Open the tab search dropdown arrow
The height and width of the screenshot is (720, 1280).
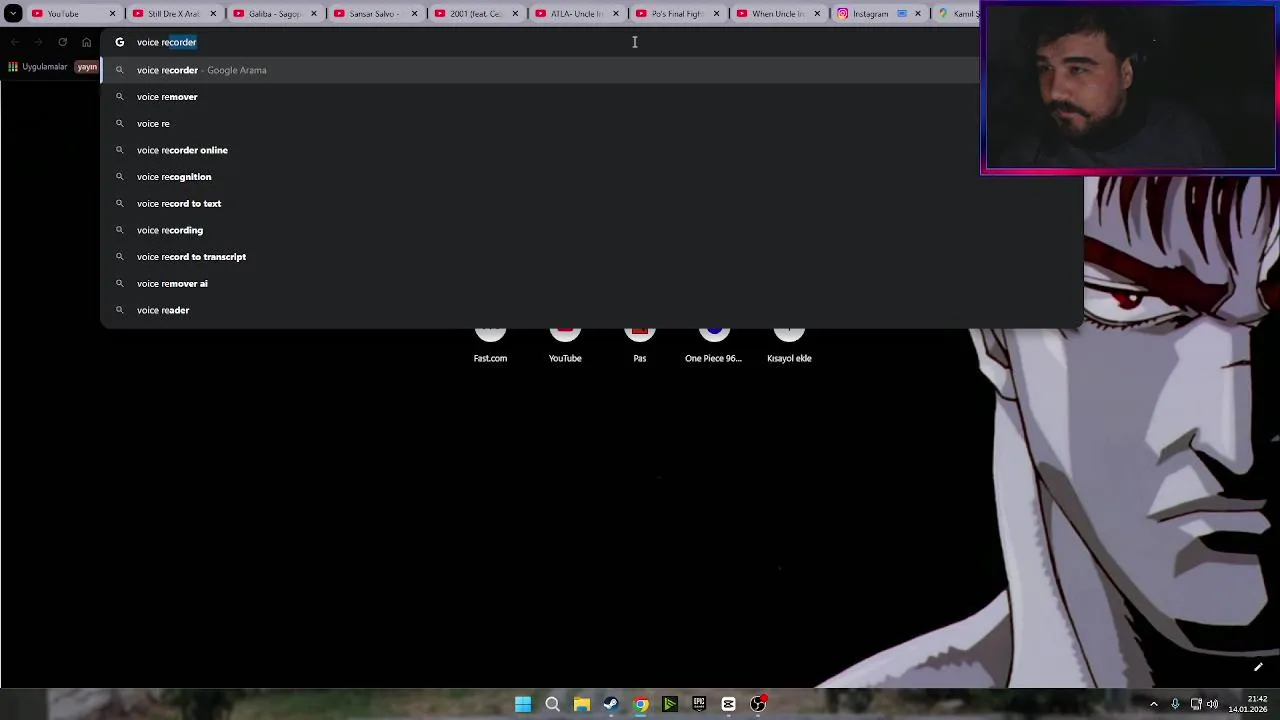pyautogui.click(x=13, y=13)
